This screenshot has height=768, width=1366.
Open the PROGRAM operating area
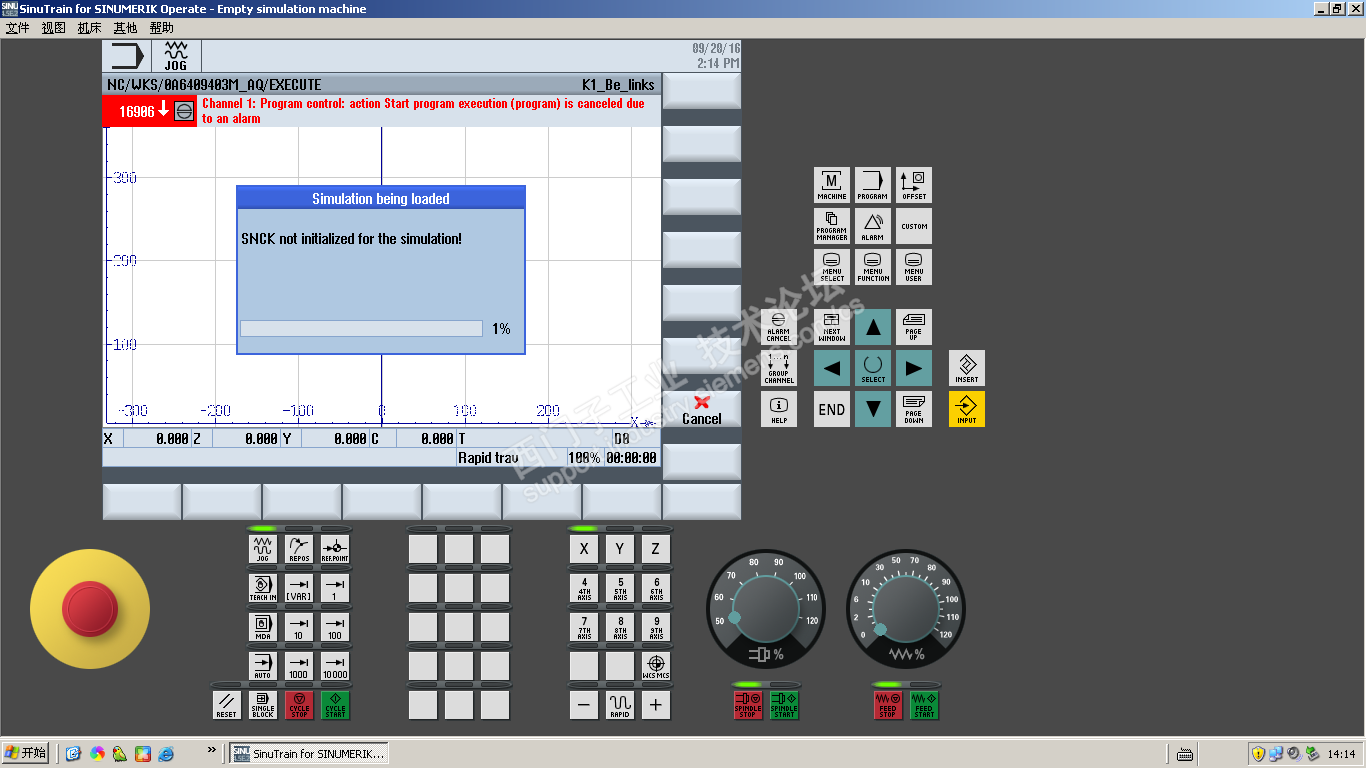point(873,185)
